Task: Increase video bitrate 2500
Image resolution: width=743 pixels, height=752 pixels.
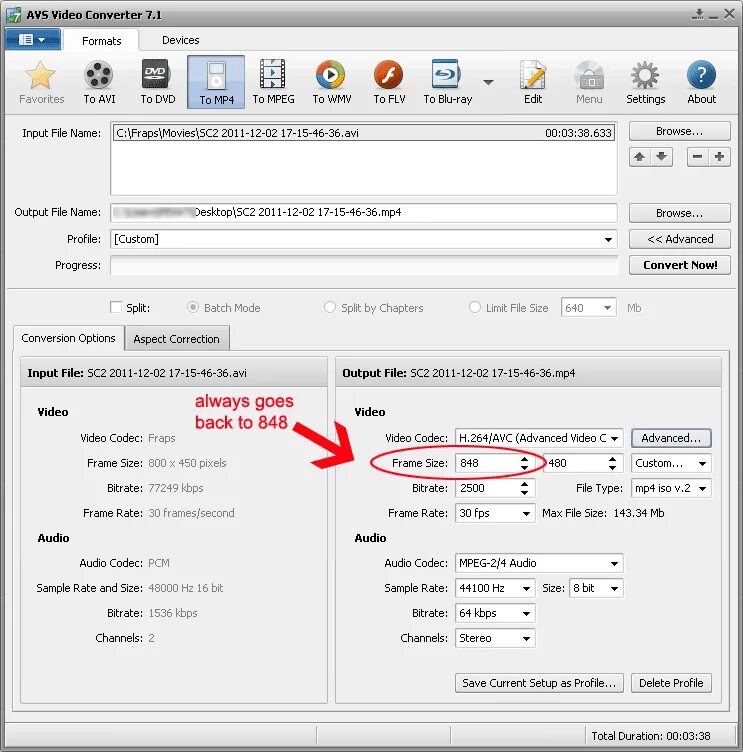Action: [x=524, y=484]
